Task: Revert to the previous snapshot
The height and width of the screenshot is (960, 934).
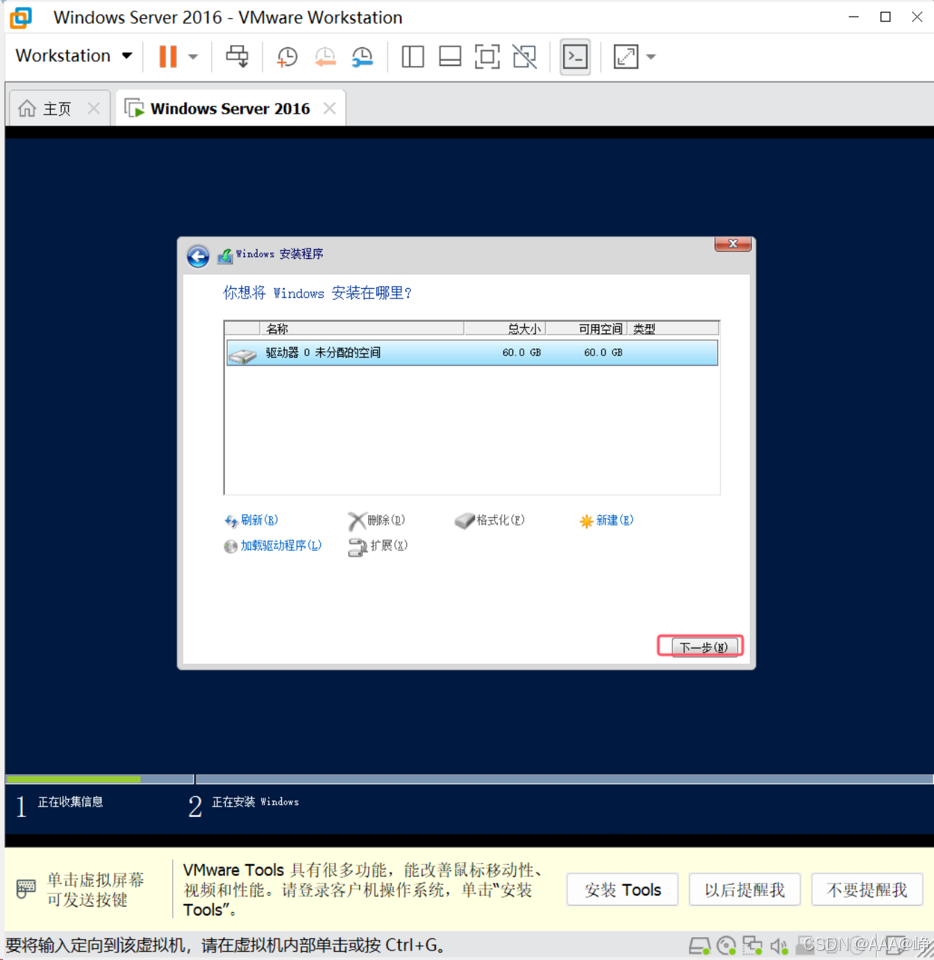Action: coord(325,57)
